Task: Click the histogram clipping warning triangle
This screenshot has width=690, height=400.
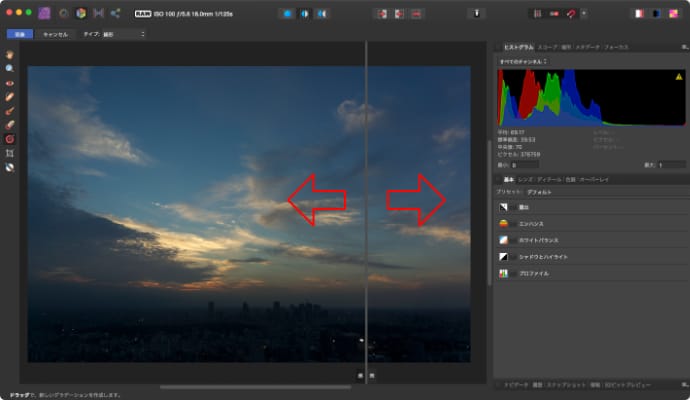Action: [x=679, y=76]
